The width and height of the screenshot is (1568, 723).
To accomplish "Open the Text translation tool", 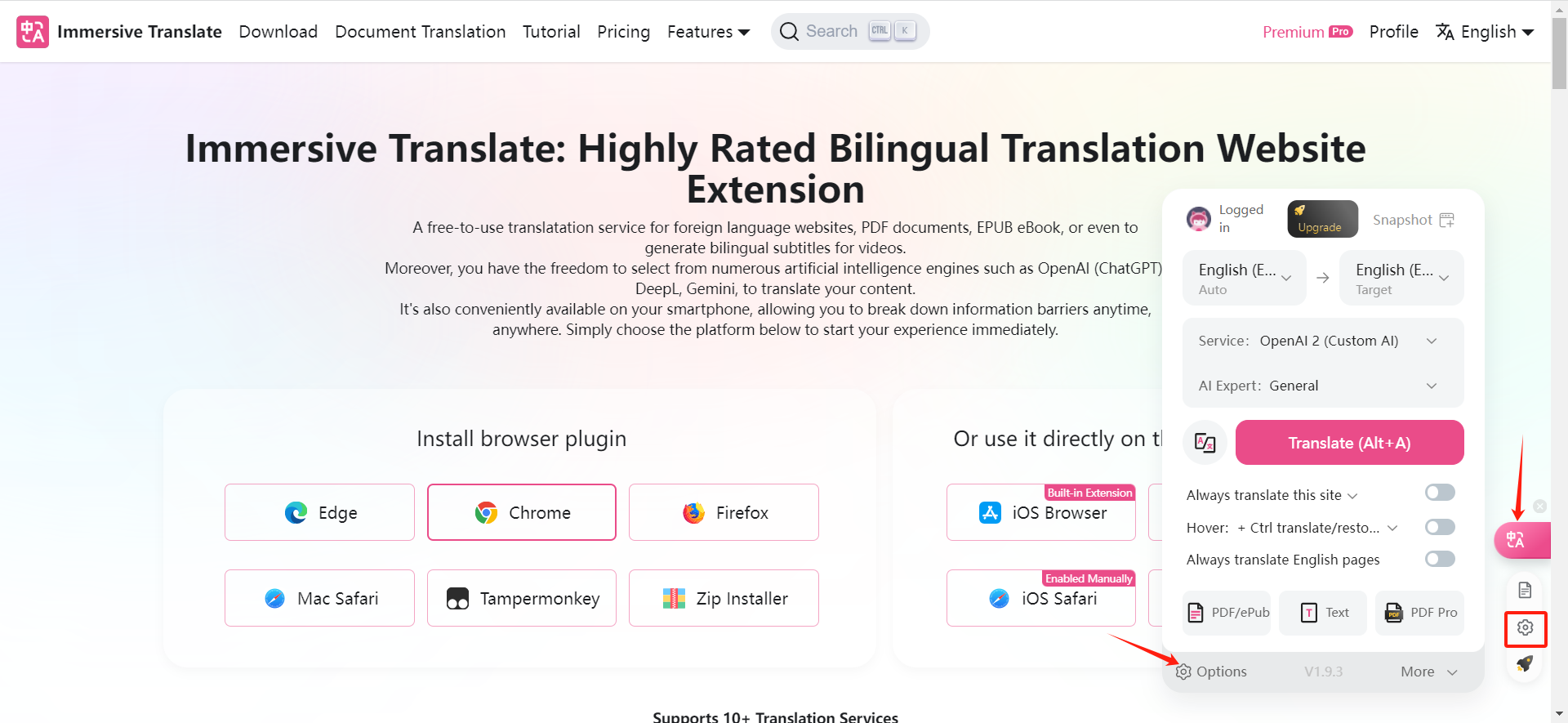I will click(1322, 612).
